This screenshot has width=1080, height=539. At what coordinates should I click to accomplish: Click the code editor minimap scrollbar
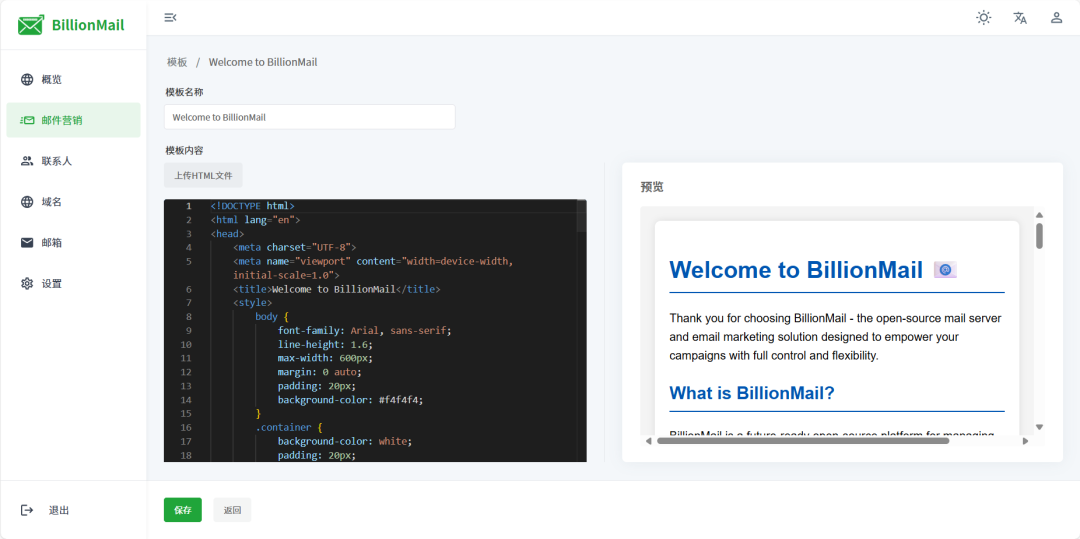pos(582,215)
